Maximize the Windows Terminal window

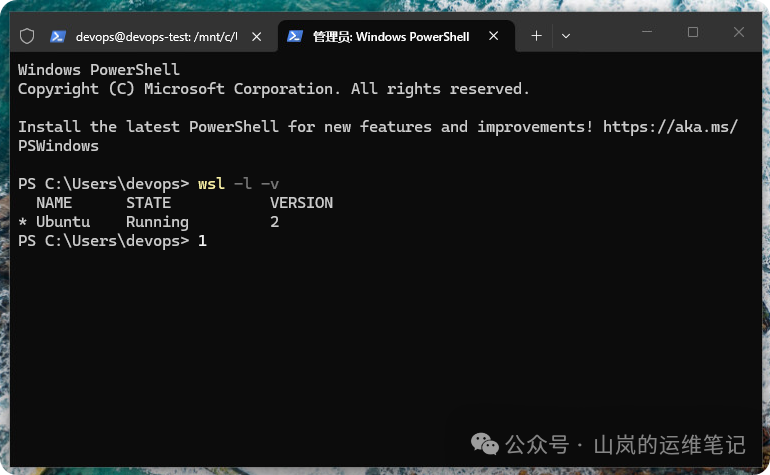pos(692,32)
